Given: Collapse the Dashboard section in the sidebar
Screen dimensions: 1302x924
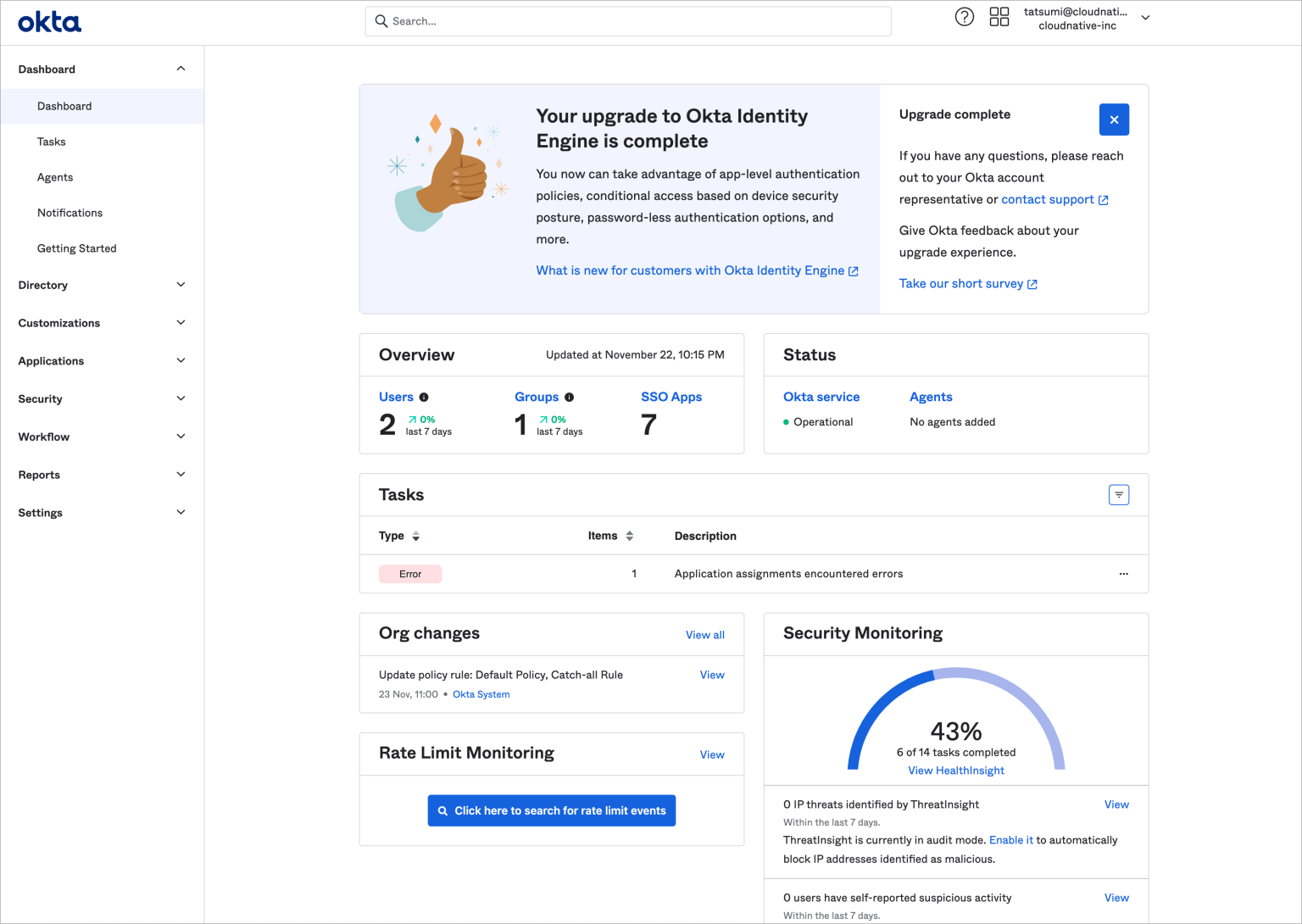Looking at the screenshot, I should click(x=181, y=68).
